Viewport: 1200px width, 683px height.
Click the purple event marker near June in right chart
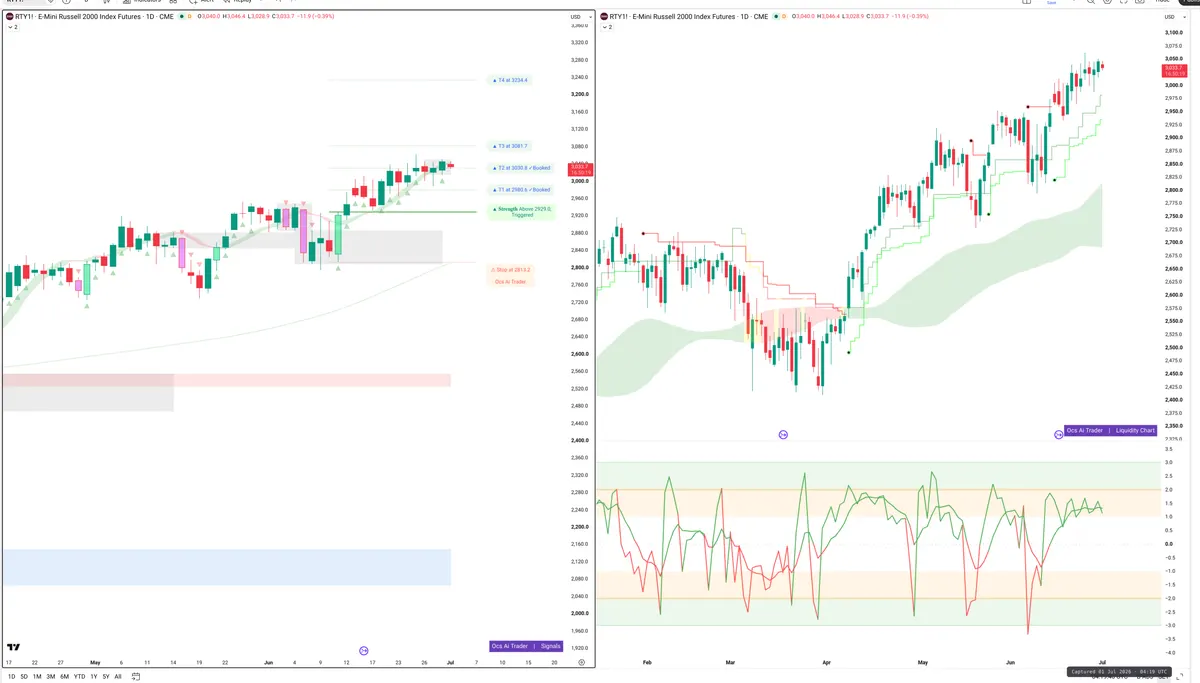point(1059,434)
